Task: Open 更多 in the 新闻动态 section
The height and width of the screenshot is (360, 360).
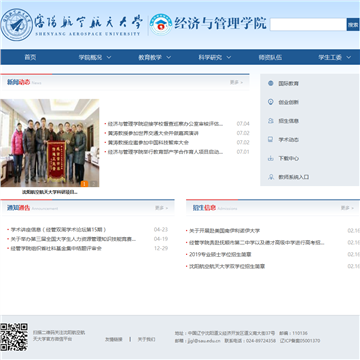Action: pyautogui.click(x=236, y=82)
